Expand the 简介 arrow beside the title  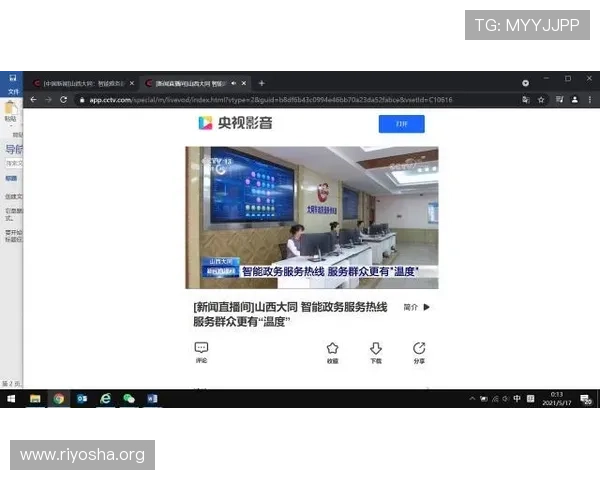pos(427,307)
